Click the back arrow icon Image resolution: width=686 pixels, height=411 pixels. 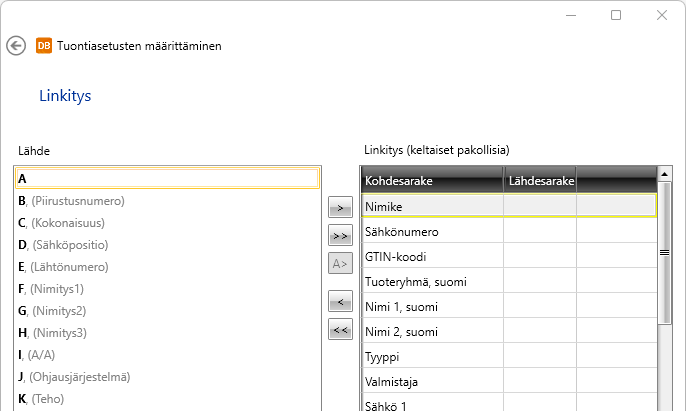click(x=16, y=46)
